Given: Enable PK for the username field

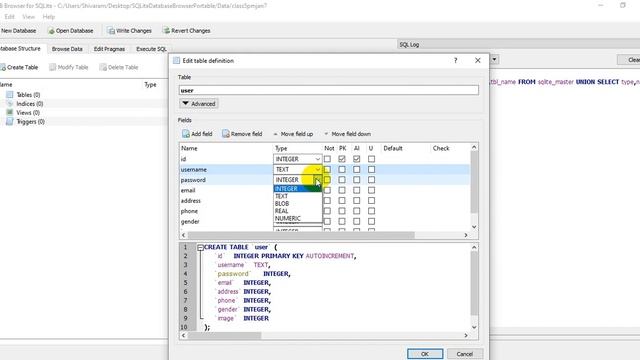Looking at the screenshot, I should [342, 169].
